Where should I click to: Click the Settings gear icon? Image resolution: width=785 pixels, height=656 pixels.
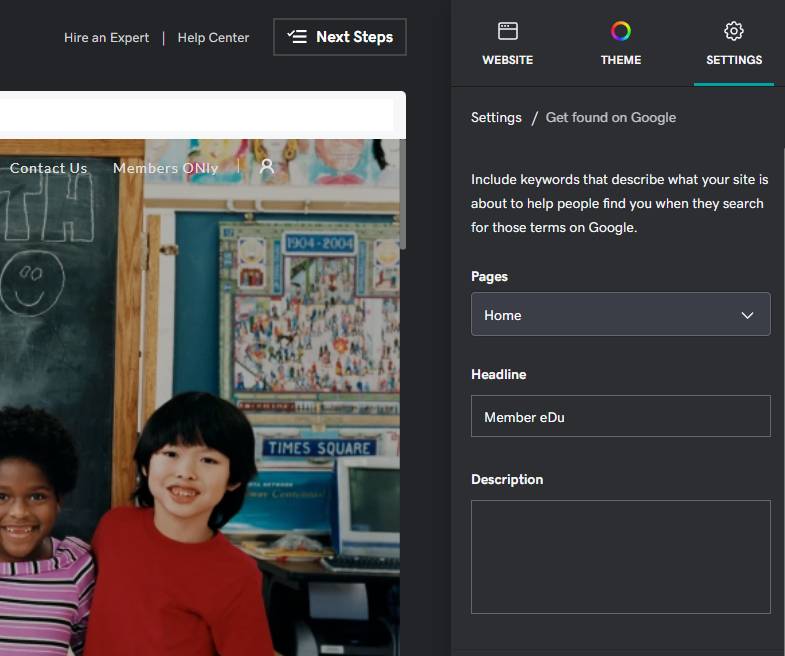pos(734,31)
